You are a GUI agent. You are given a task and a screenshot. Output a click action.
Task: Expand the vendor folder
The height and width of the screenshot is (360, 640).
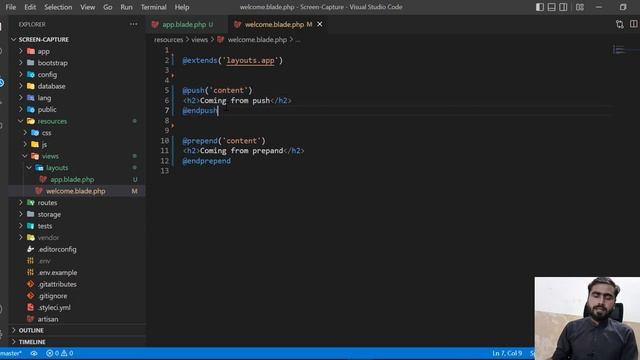pos(21,238)
